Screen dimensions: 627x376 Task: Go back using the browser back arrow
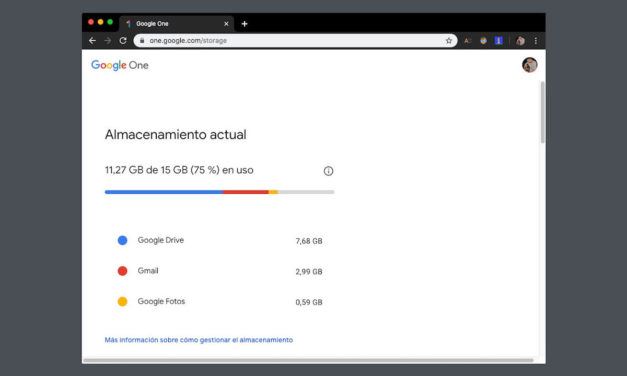[x=92, y=40]
